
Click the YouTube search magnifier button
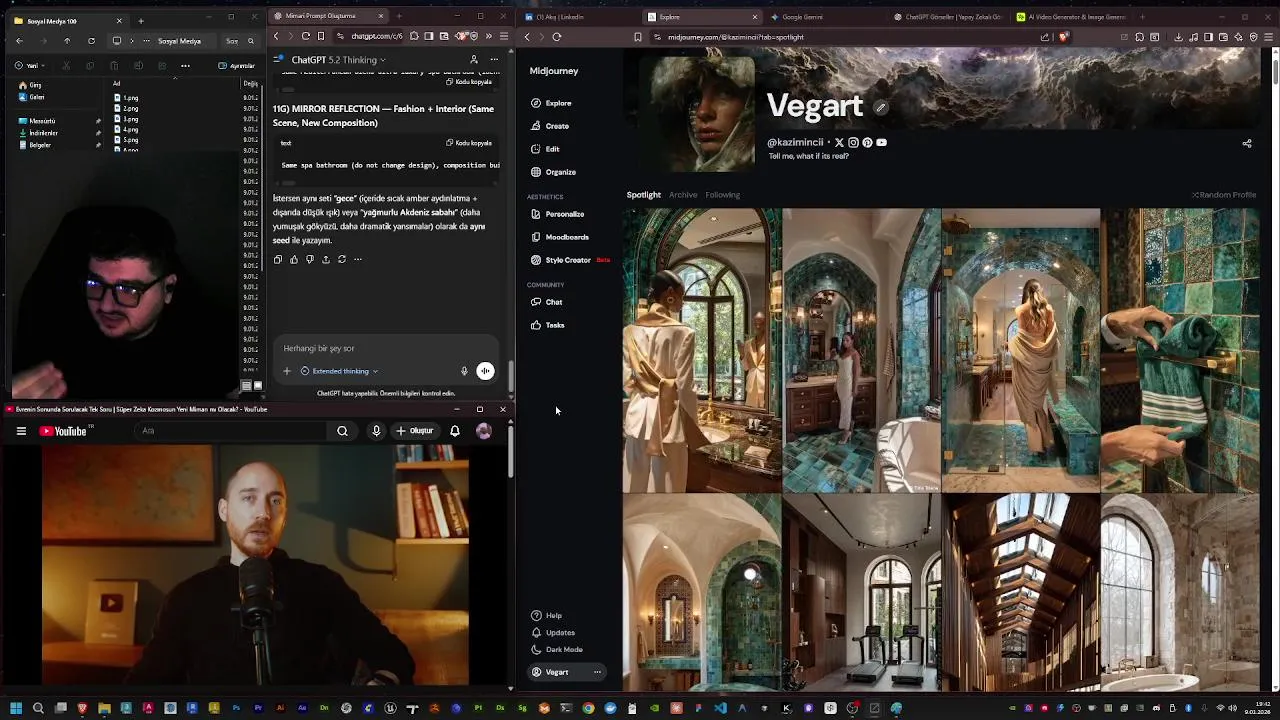(x=342, y=431)
